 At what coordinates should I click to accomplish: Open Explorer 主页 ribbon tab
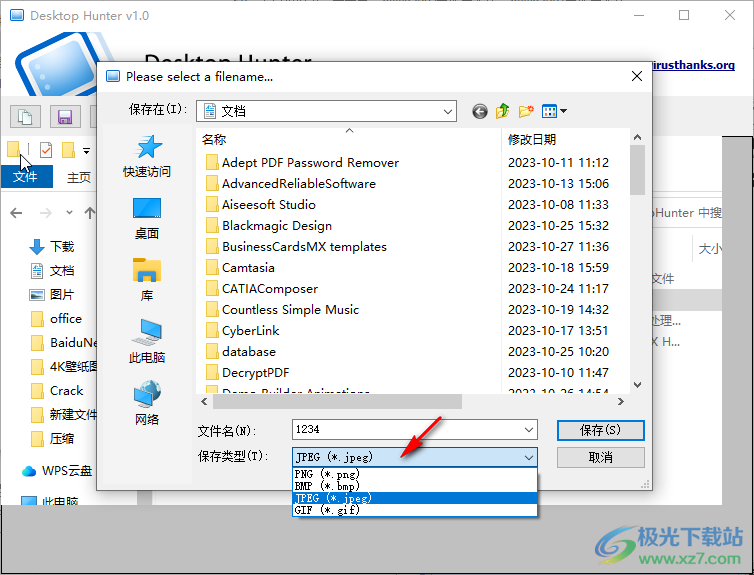pyautogui.click(x=79, y=177)
